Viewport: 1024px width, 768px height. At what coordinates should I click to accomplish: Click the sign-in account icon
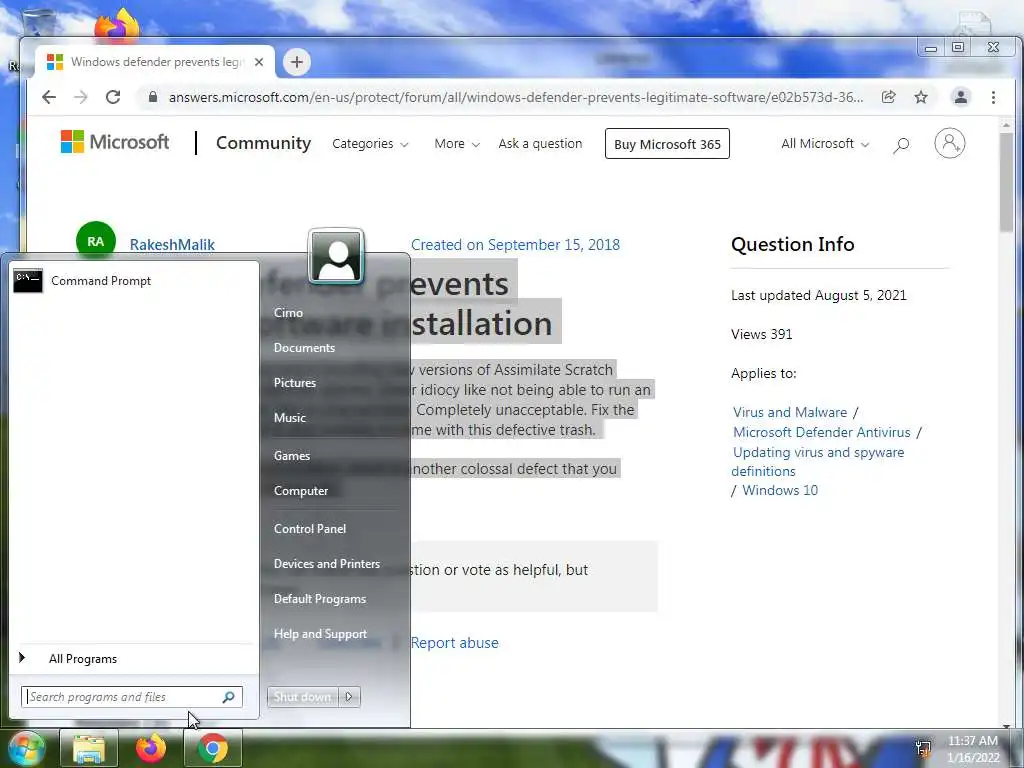pos(950,143)
